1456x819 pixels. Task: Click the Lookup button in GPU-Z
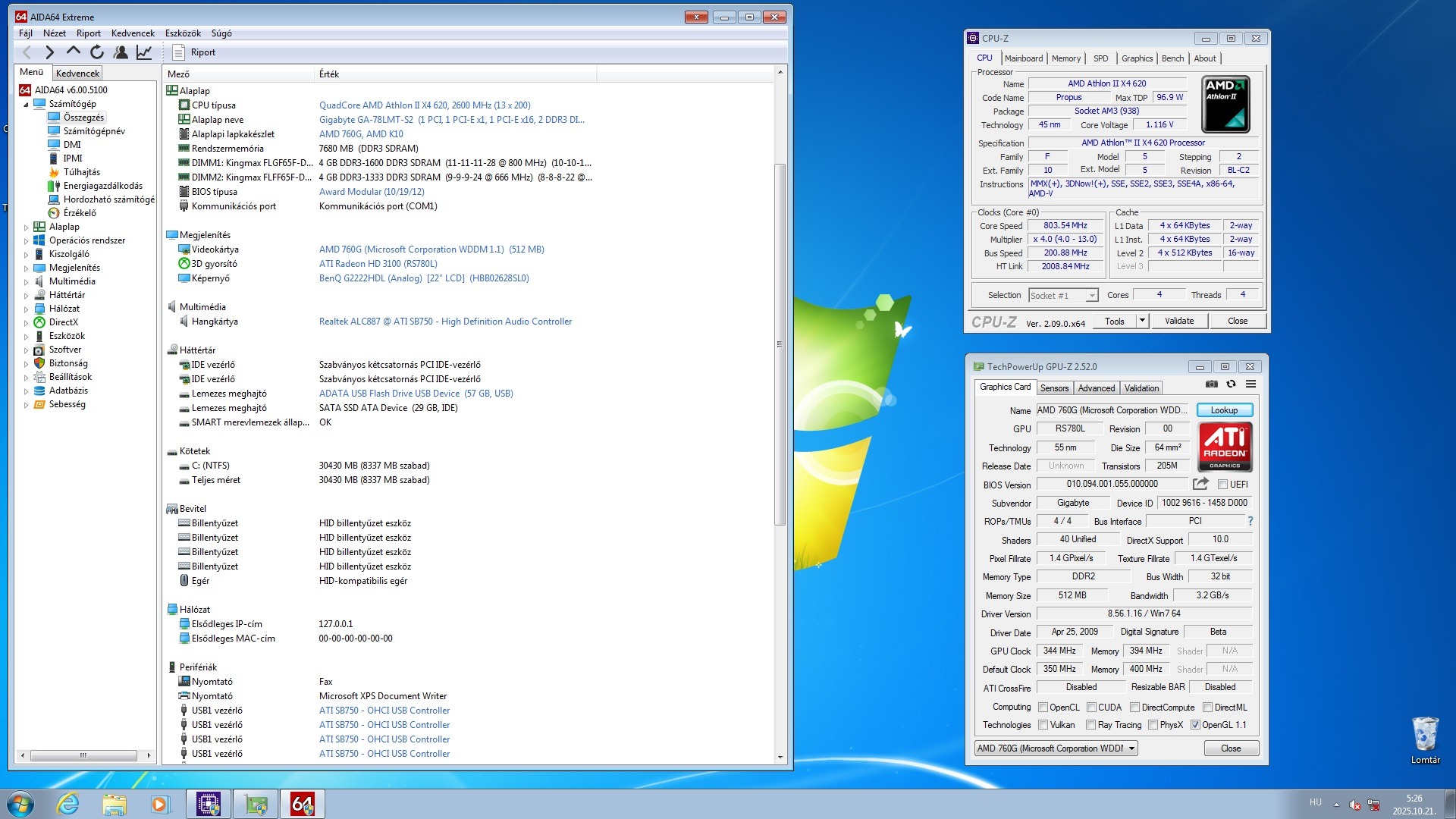pos(1224,410)
